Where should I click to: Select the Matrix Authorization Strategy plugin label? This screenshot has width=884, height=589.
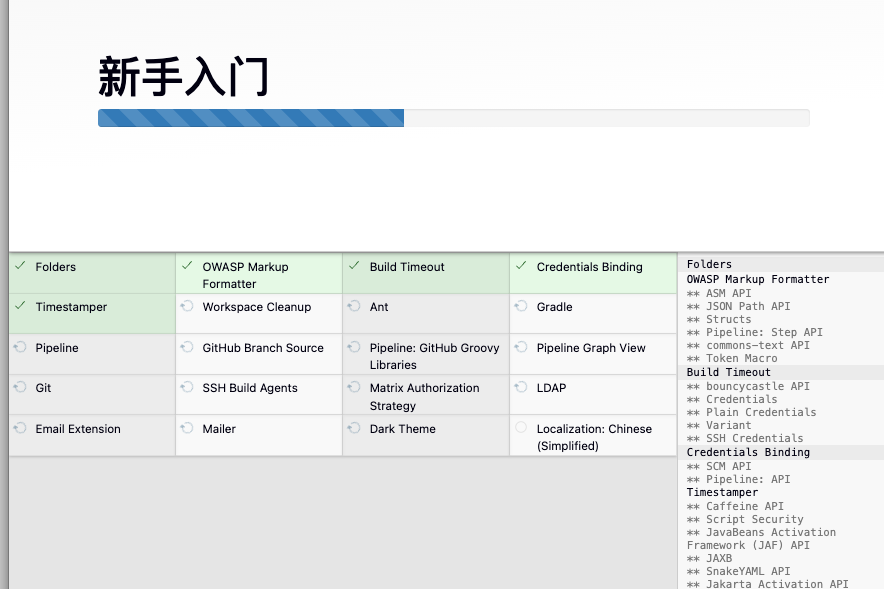click(425, 397)
